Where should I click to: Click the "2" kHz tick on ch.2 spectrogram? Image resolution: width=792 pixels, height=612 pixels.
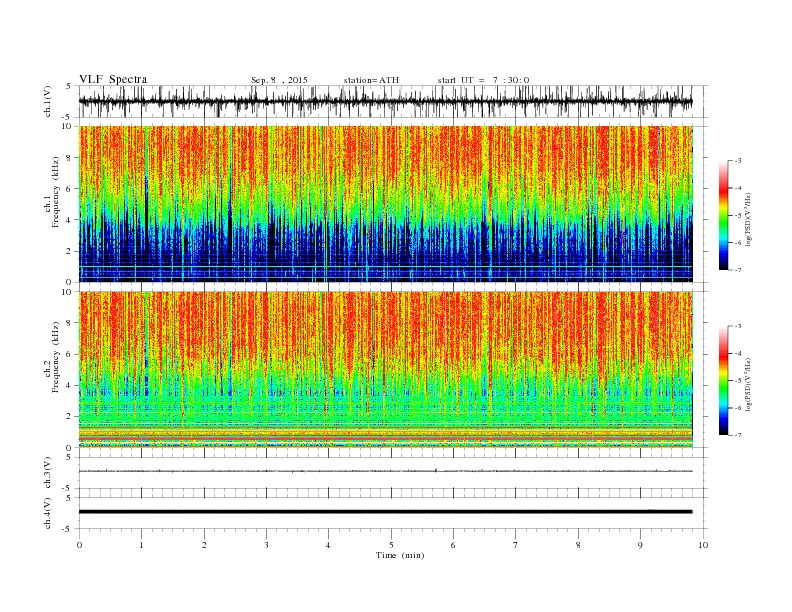(70, 417)
